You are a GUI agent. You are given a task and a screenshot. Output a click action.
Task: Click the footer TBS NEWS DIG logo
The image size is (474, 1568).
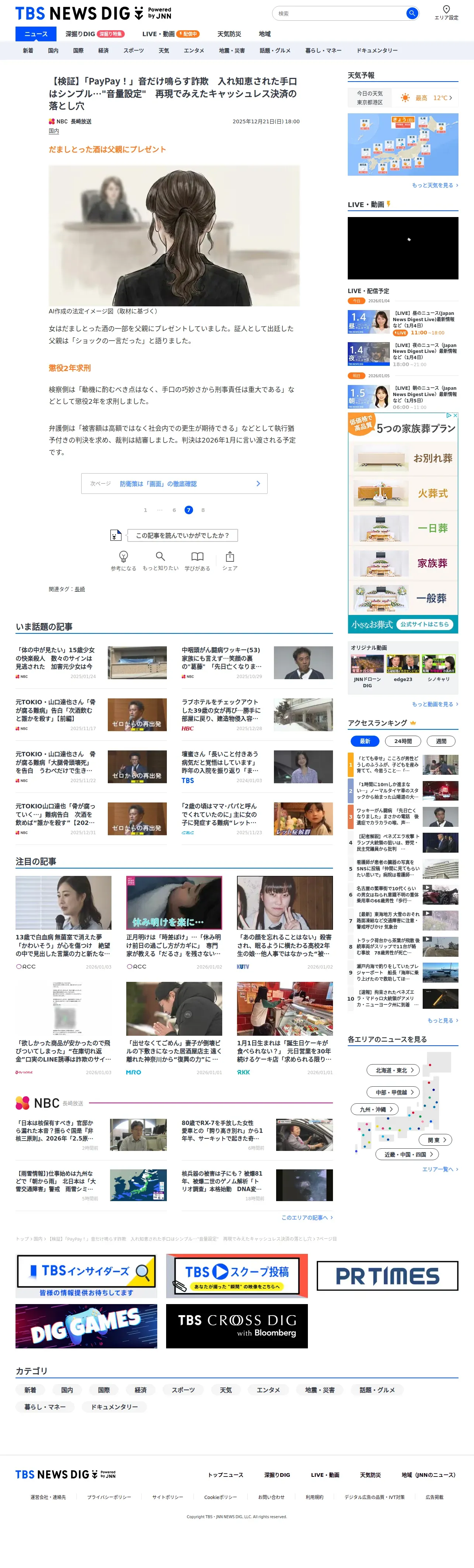tap(65, 1474)
